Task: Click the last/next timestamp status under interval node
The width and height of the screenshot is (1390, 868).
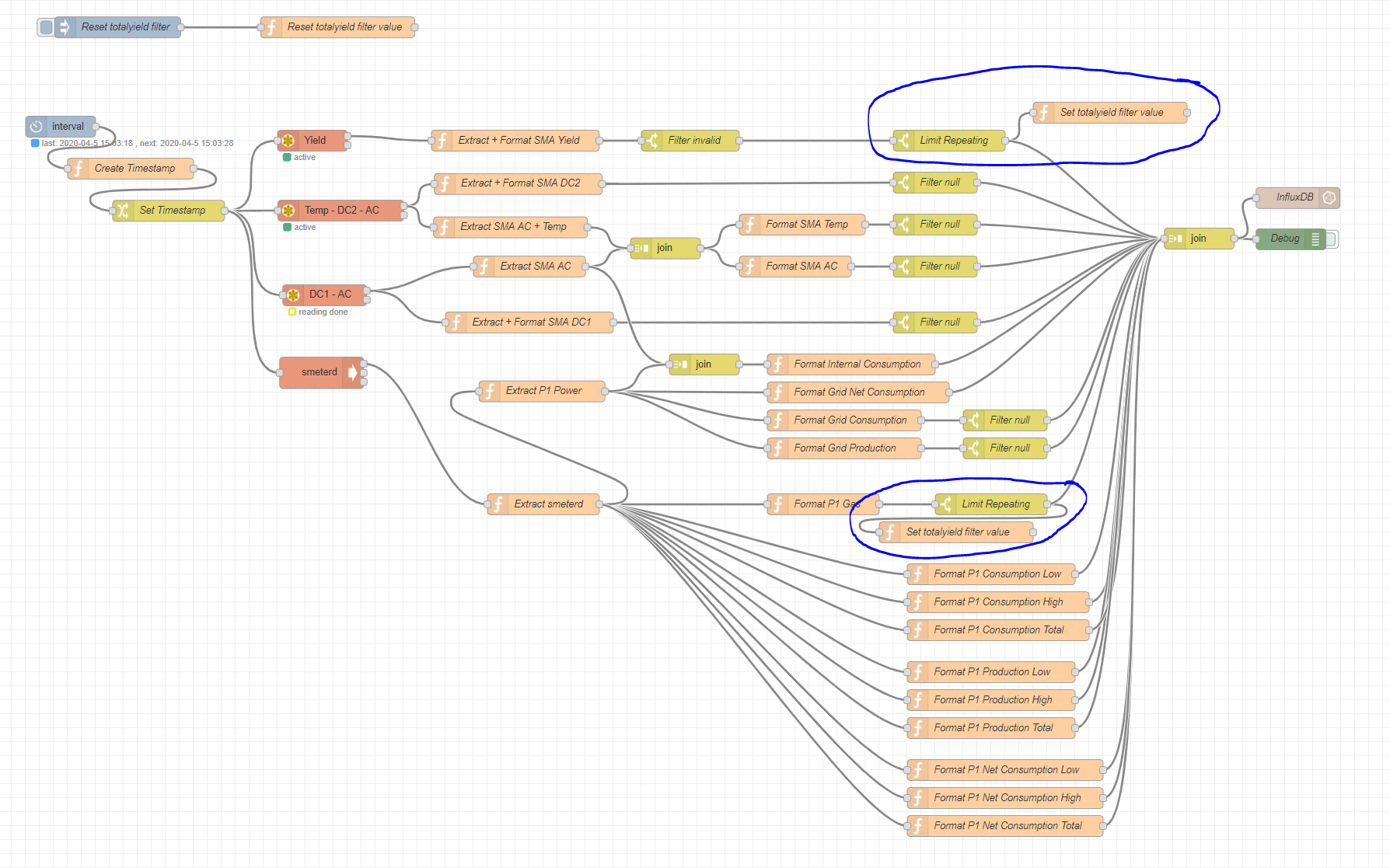Action: pos(133,144)
